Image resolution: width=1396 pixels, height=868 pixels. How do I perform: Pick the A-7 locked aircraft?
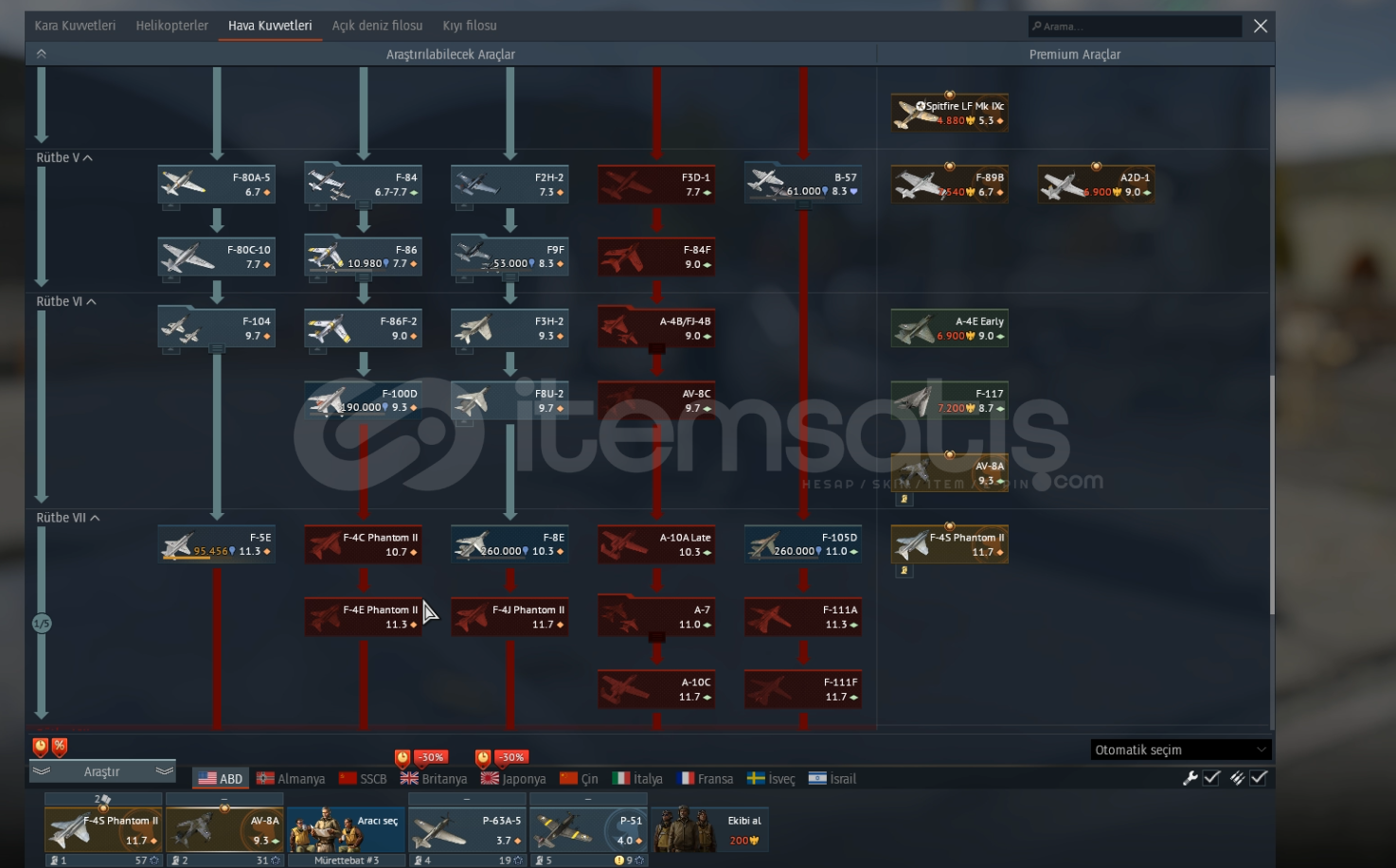[x=656, y=617]
